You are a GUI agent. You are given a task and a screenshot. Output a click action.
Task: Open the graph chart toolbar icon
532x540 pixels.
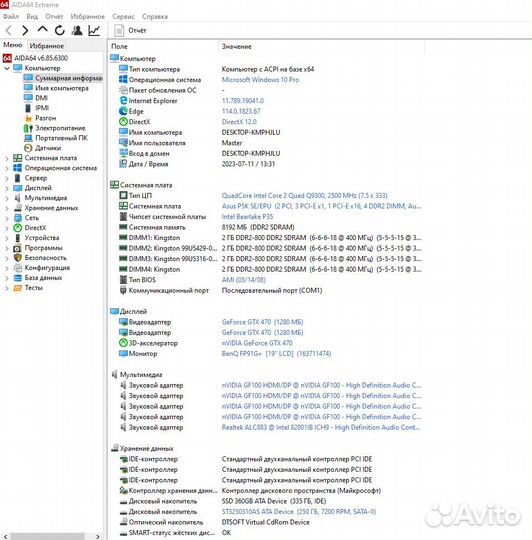point(94,31)
